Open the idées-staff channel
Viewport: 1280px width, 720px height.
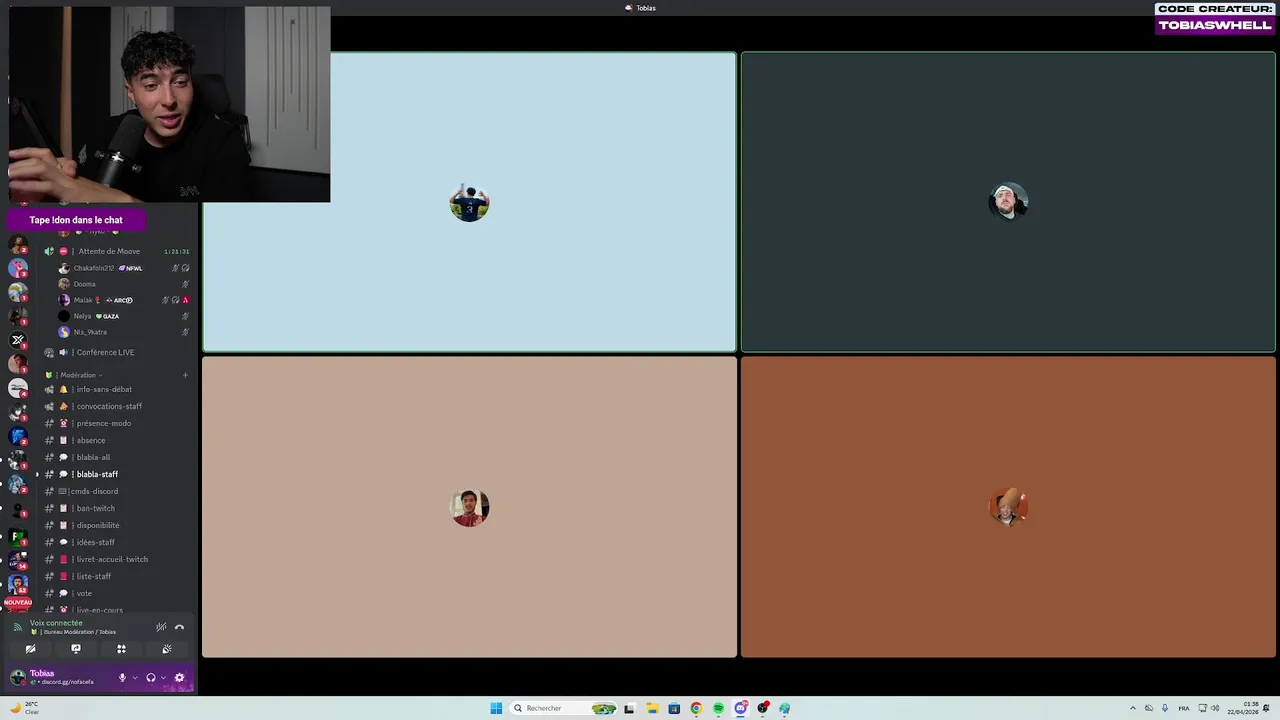(x=116, y=542)
